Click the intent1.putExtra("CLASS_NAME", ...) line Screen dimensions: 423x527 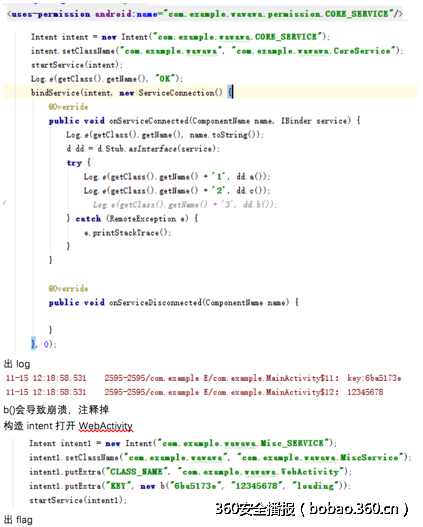click(191, 472)
